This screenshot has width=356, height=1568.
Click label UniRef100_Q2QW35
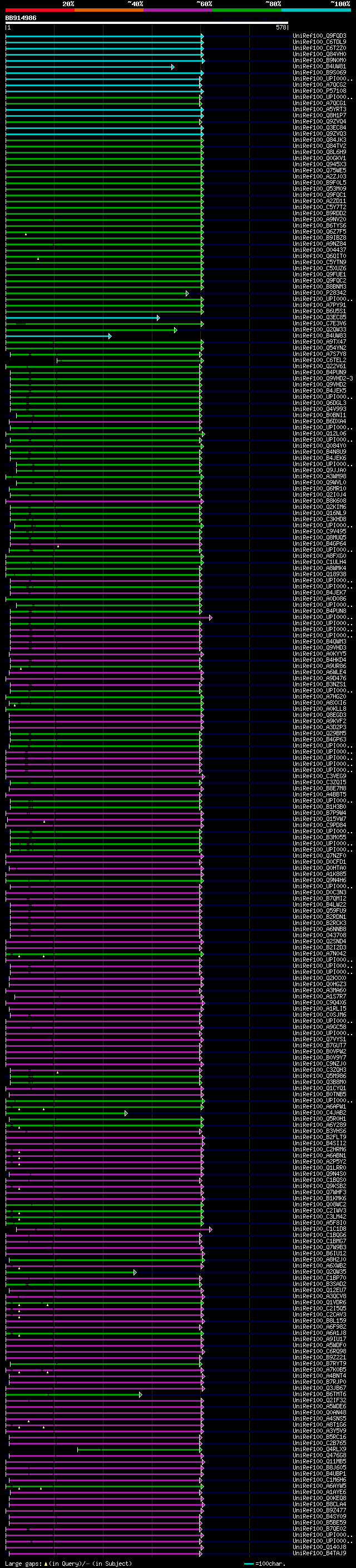(319, 1272)
